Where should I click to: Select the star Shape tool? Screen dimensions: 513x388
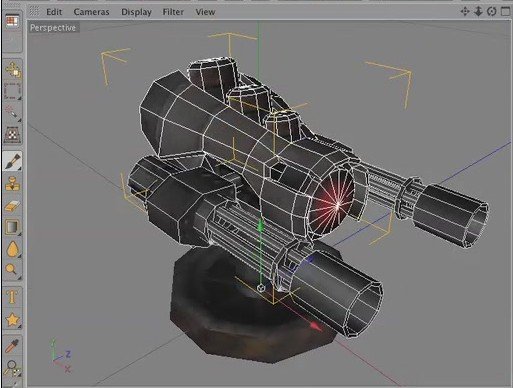tap(12, 320)
